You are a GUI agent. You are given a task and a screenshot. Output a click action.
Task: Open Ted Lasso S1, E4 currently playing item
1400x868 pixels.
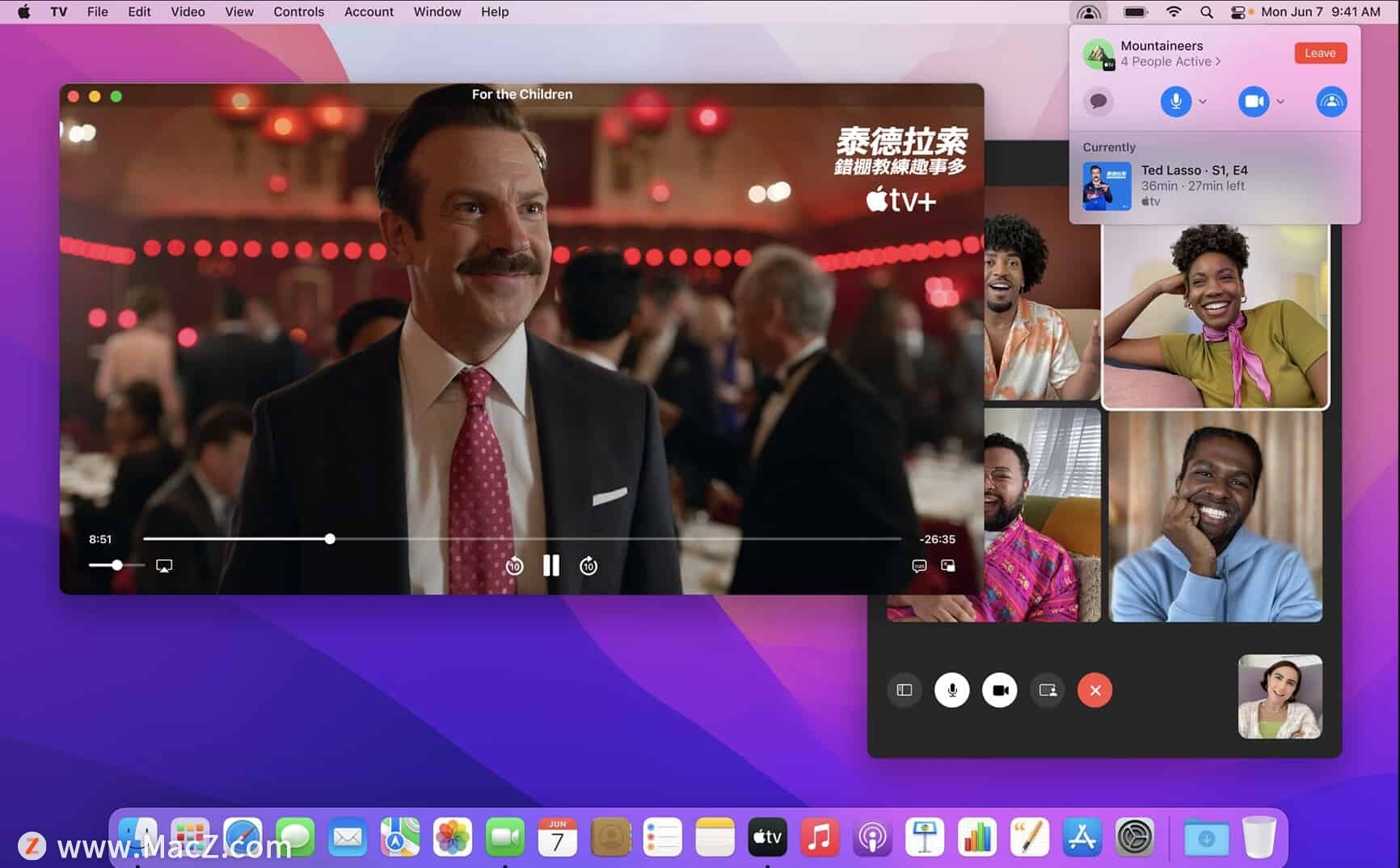(1215, 185)
